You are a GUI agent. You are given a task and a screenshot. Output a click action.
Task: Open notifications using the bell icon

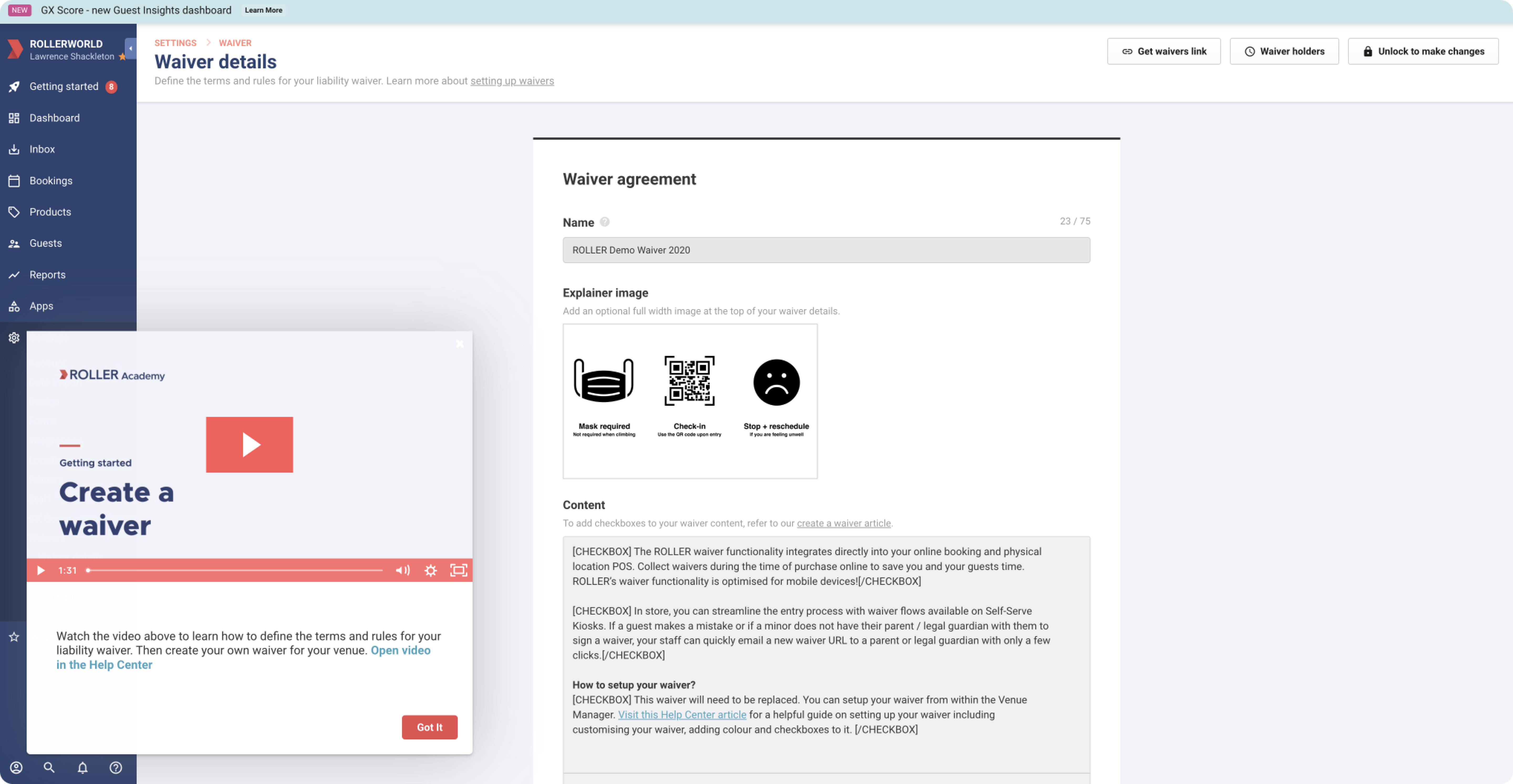(82, 767)
